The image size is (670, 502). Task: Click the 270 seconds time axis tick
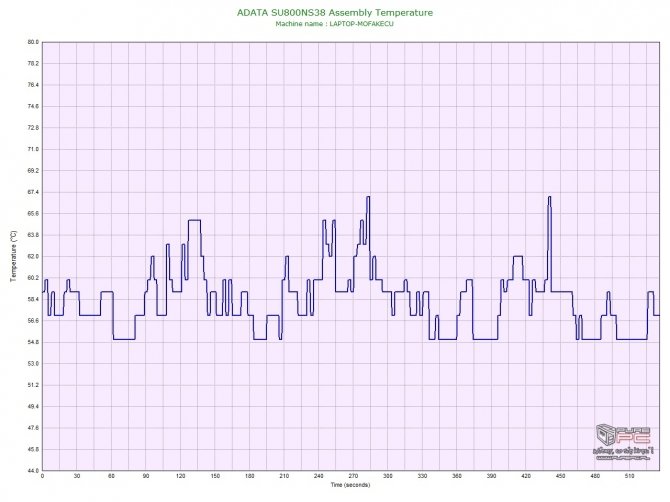353,476
